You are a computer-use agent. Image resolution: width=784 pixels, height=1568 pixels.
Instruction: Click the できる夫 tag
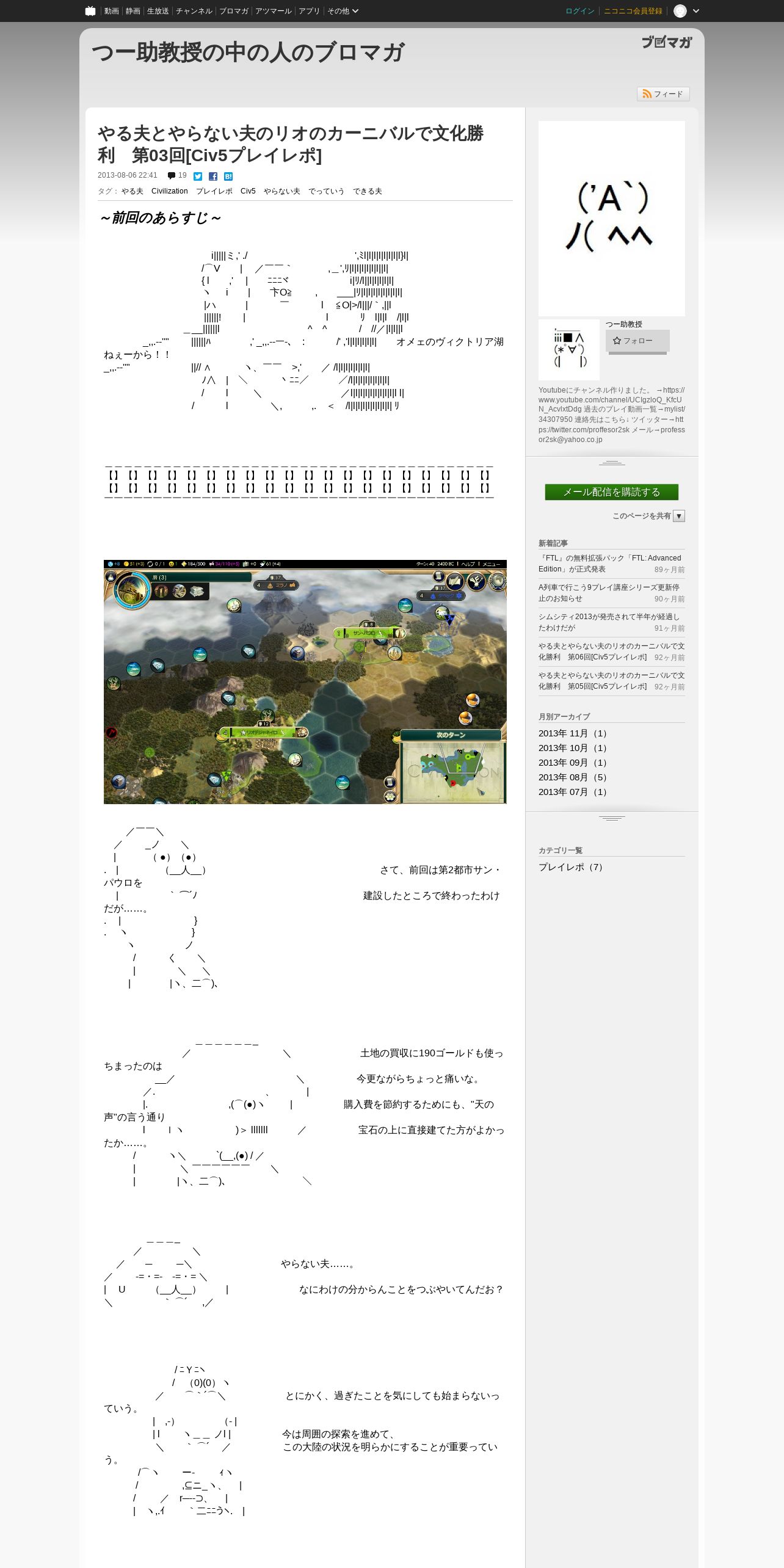(x=368, y=191)
